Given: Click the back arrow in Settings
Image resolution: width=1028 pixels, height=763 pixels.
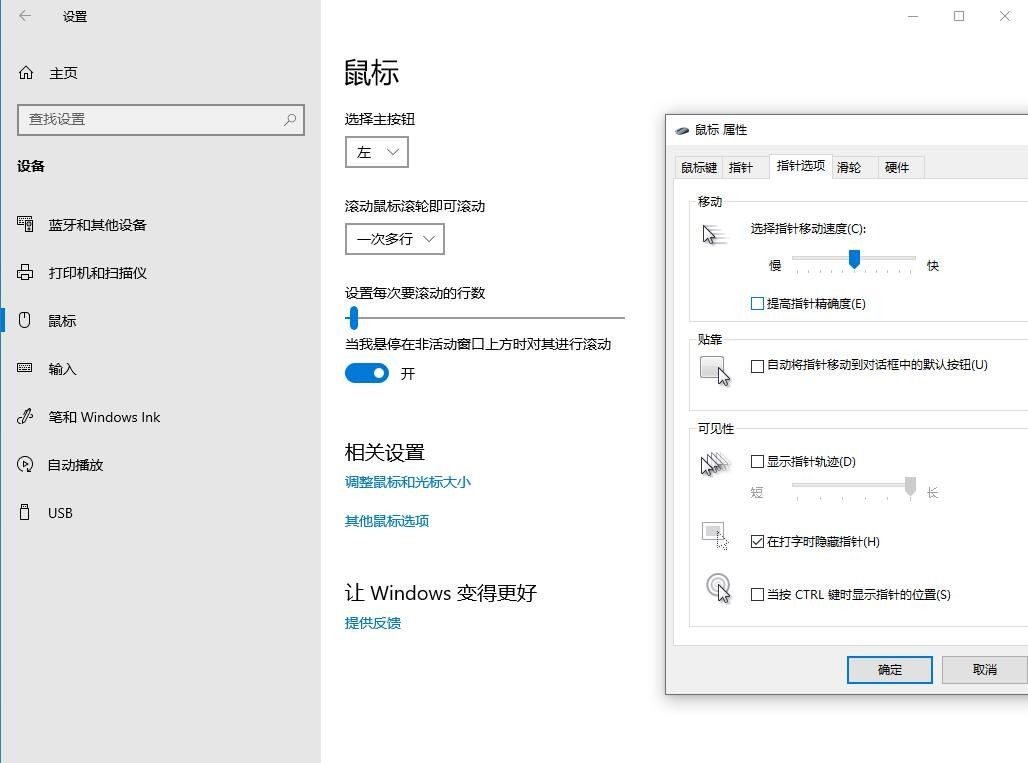Looking at the screenshot, I should [25, 16].
